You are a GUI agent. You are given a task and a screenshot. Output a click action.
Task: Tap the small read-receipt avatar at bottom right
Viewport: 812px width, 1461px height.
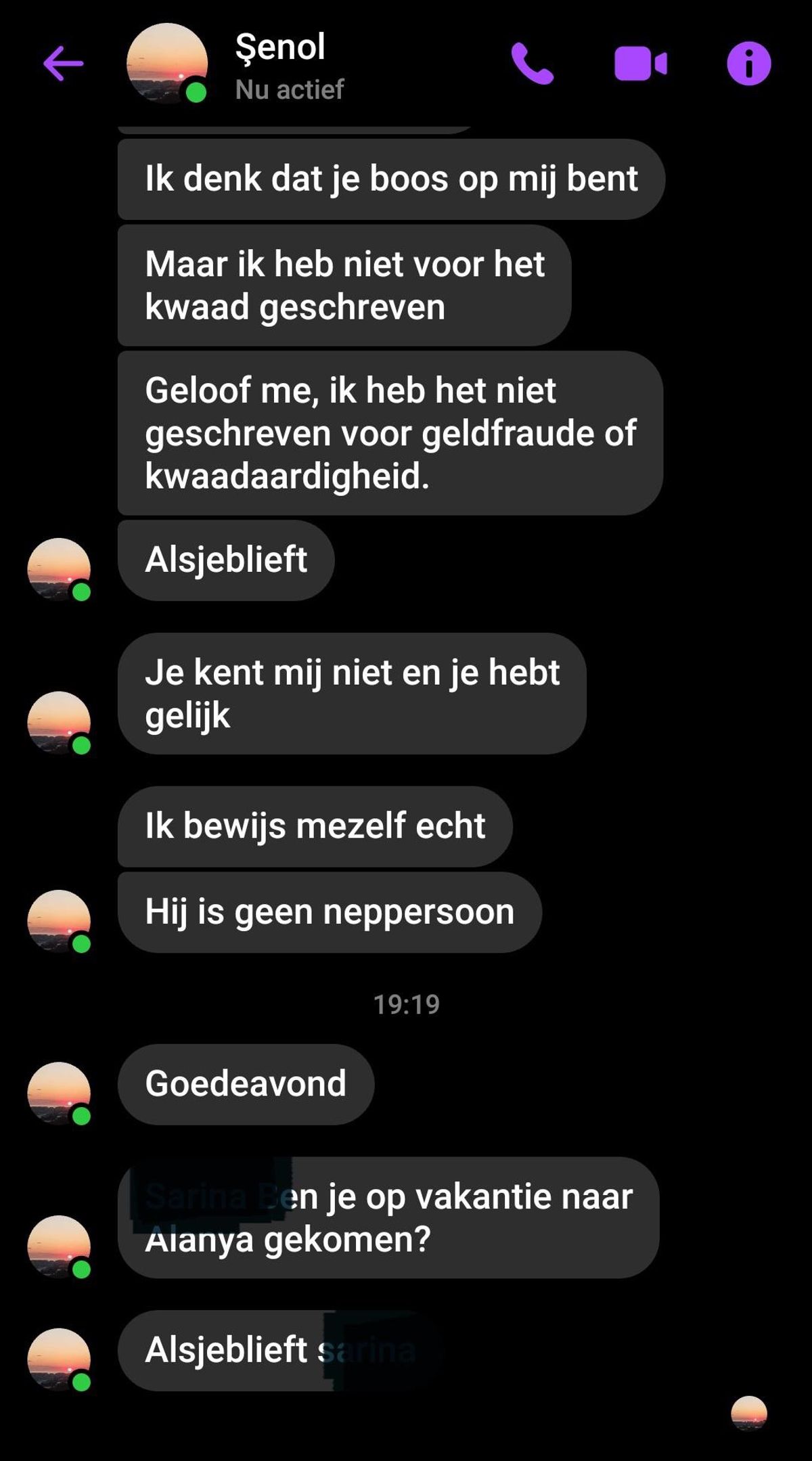coord(749,1413)
